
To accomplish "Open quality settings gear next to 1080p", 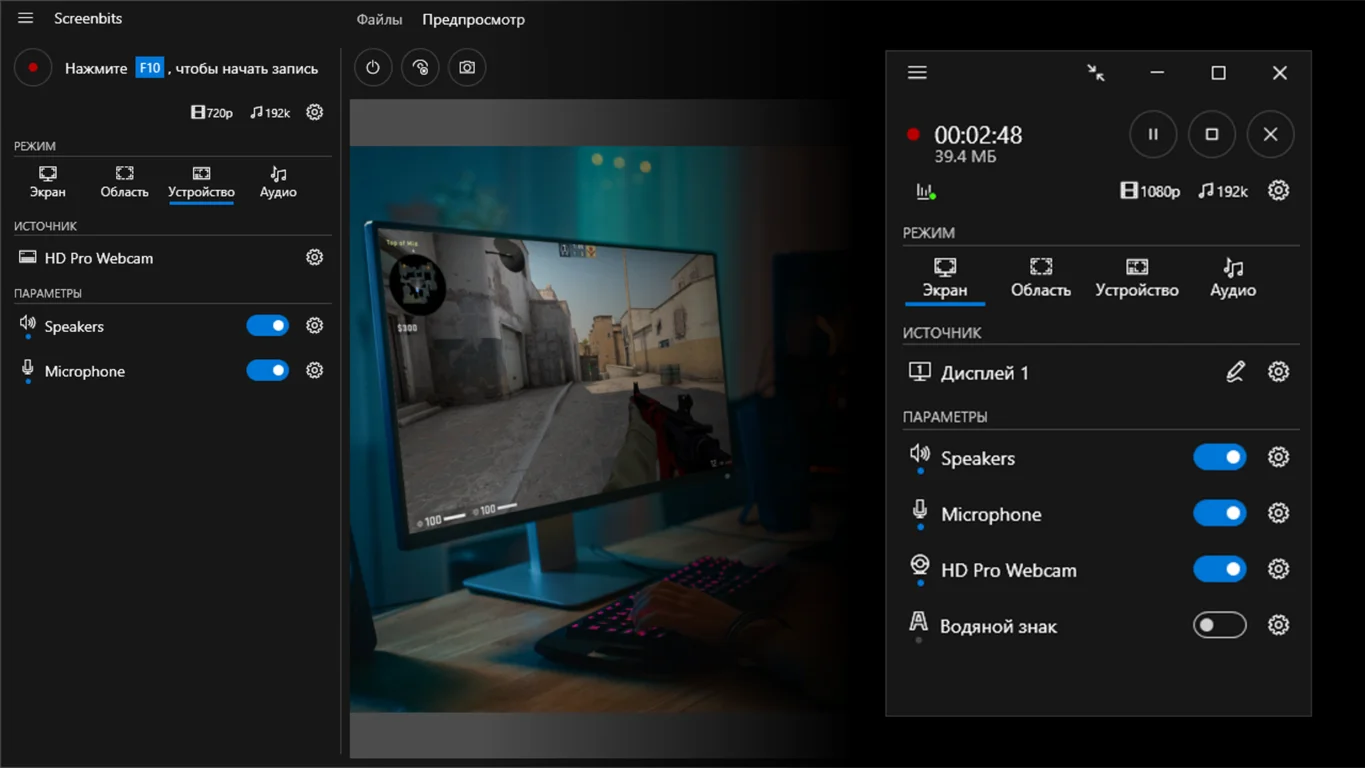I will pos(1278,190).
